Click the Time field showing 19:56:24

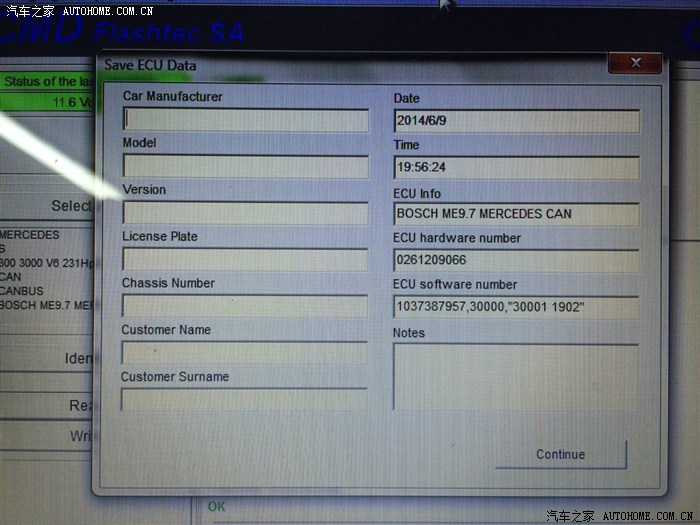[517, 167]
